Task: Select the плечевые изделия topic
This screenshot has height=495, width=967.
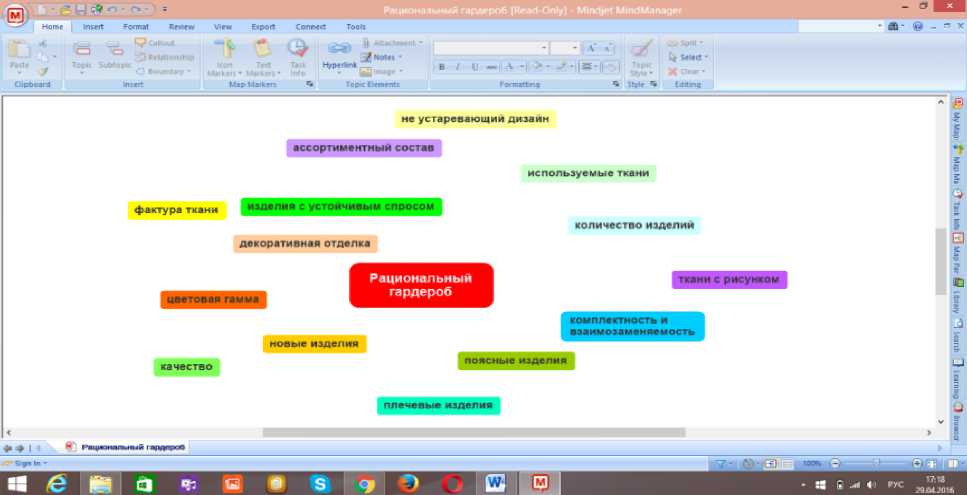Action: click(438, 406)
